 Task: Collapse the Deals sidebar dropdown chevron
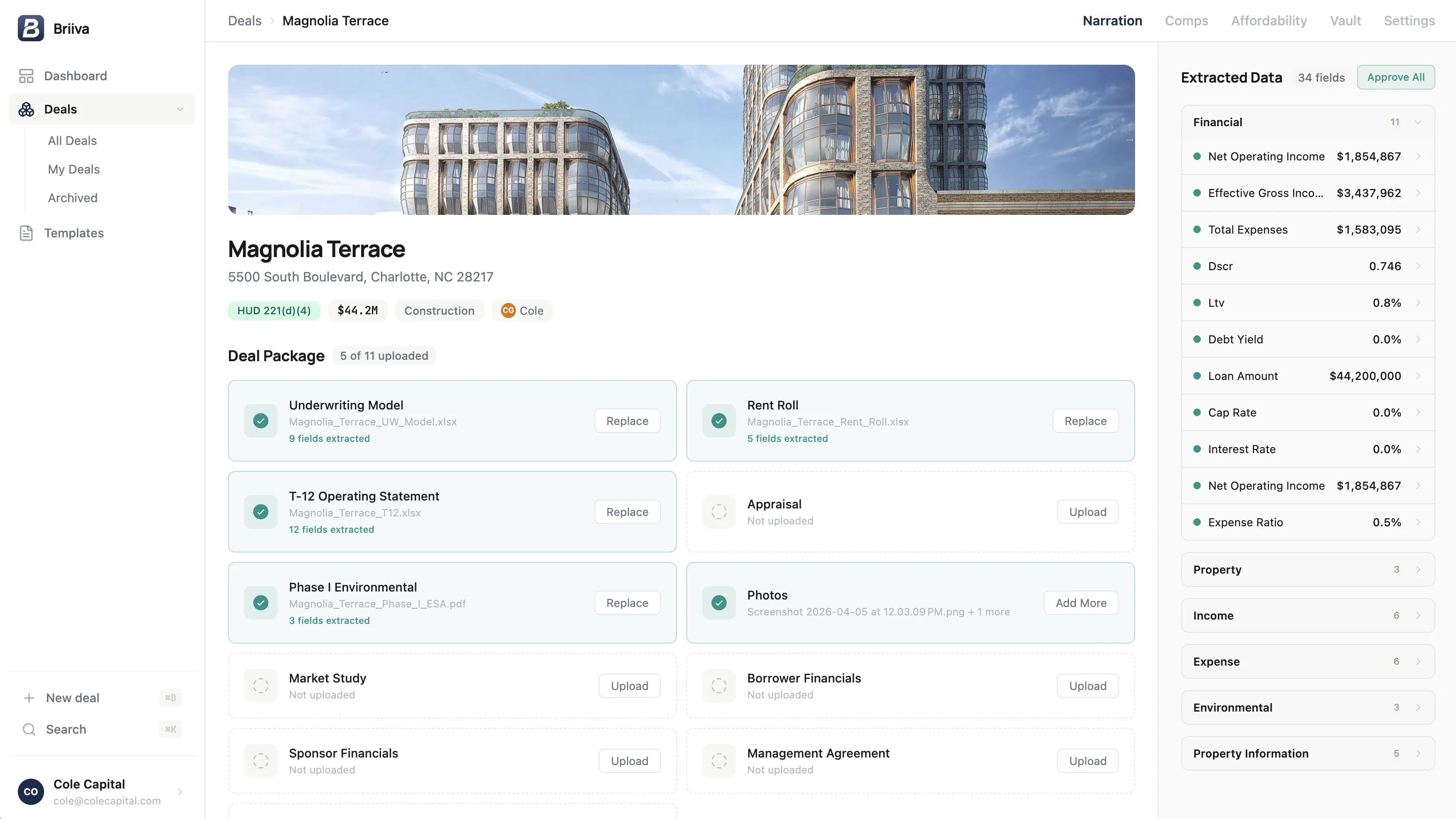point(180,109)
